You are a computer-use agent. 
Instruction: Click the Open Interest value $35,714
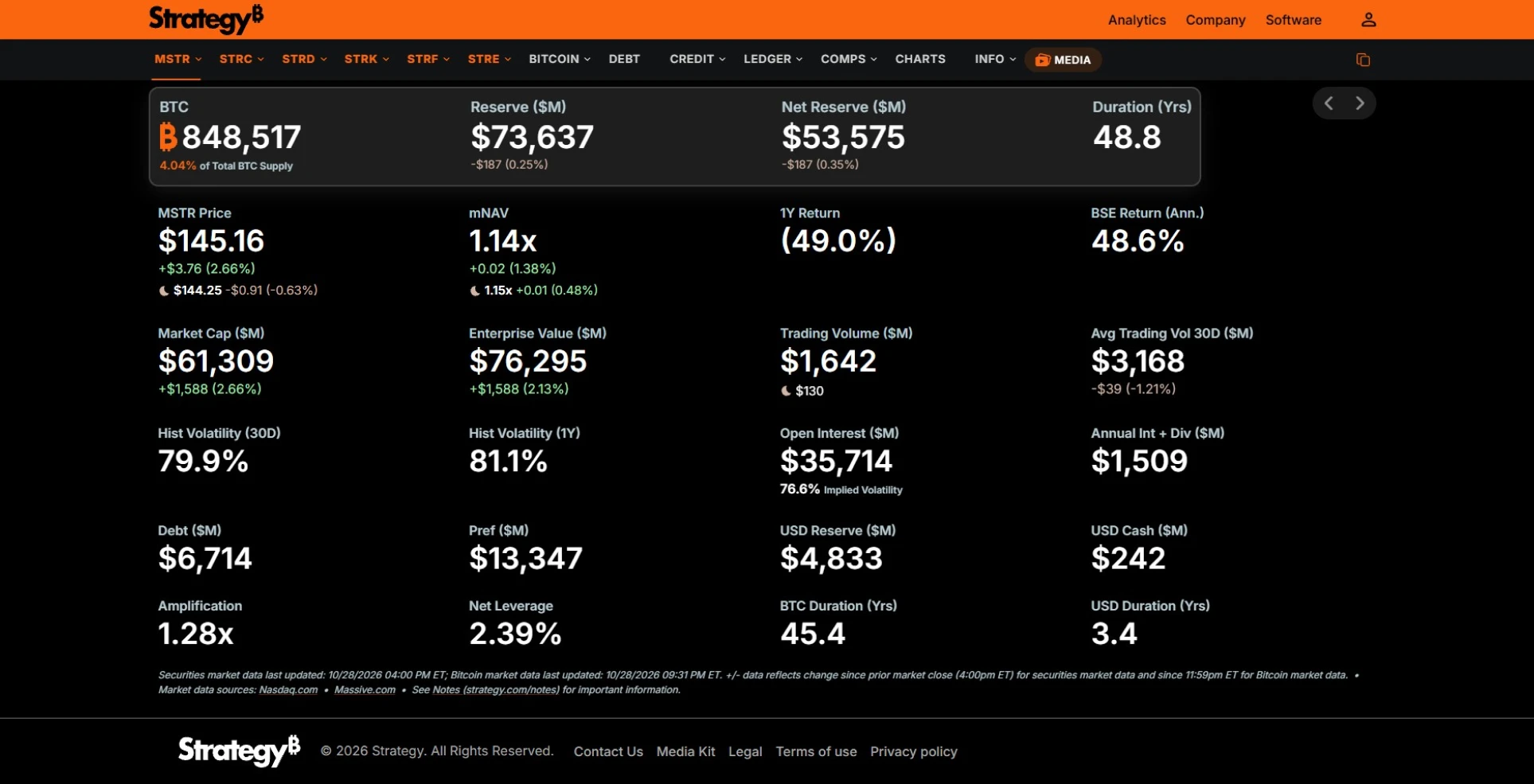click(x=836, y=461)
